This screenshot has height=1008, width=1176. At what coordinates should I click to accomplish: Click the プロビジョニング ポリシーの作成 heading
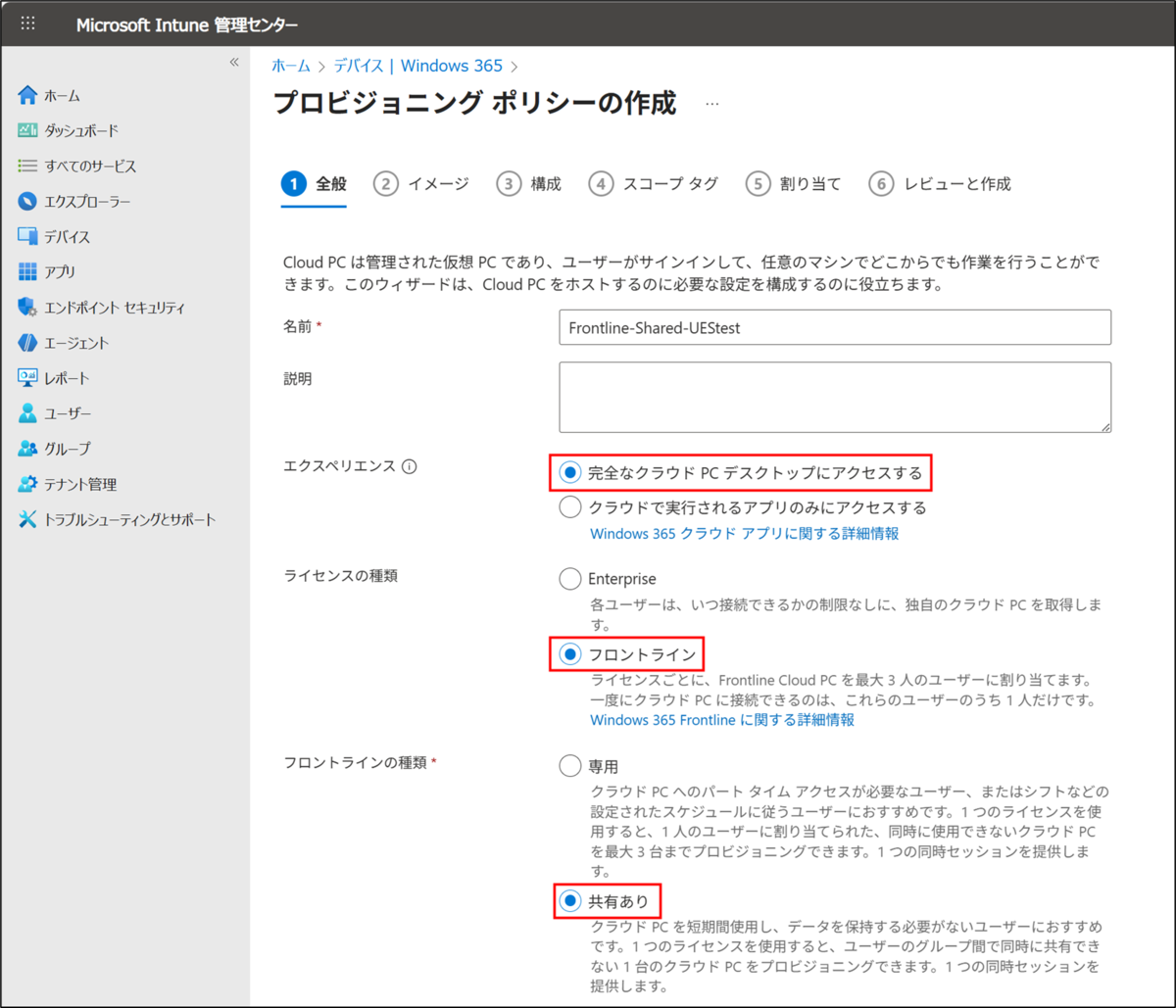[x=474, y=103]
